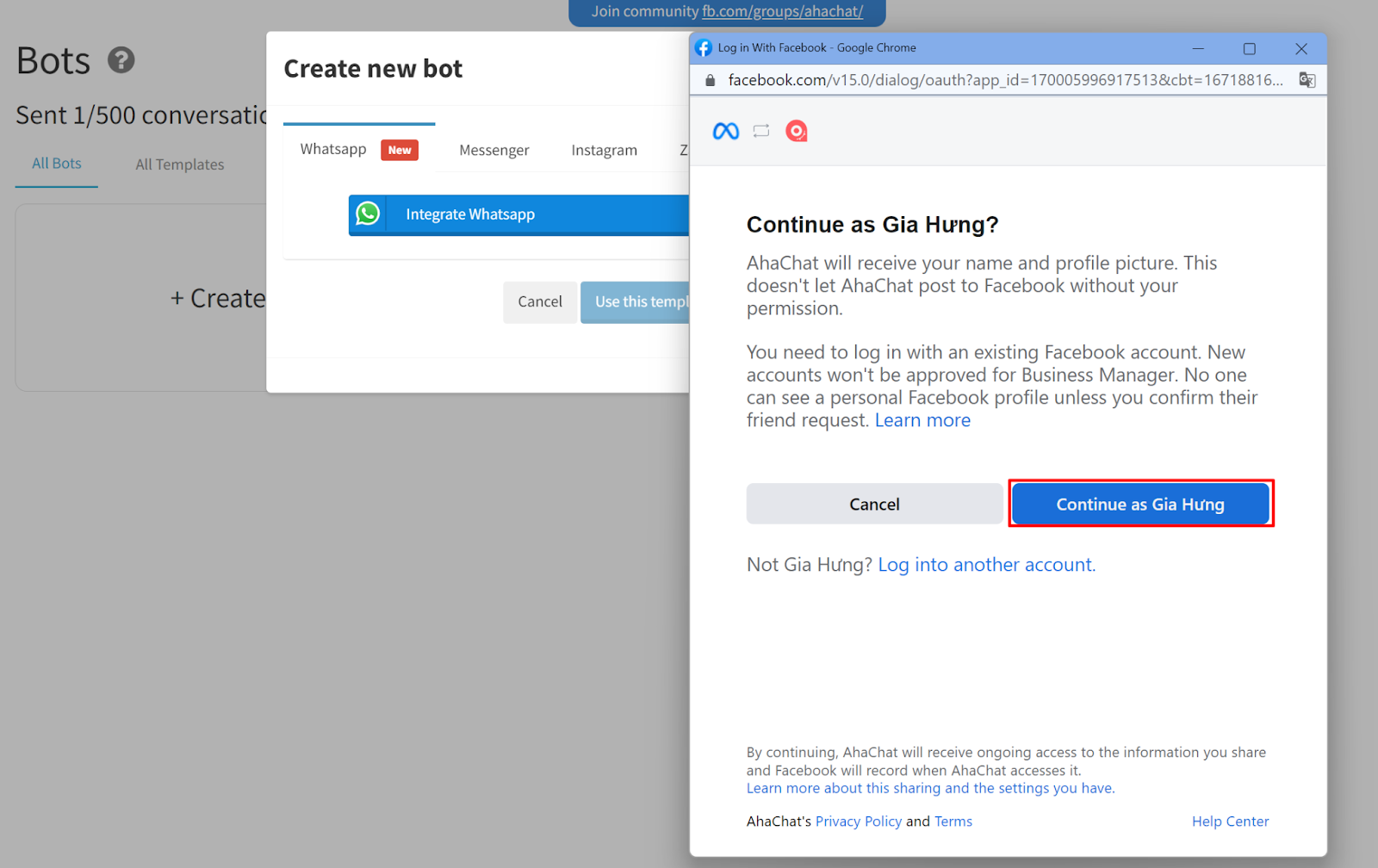Close the Log in With Facebook window
This screenshot has width=1378, height=868.
tap(1301, 48)
